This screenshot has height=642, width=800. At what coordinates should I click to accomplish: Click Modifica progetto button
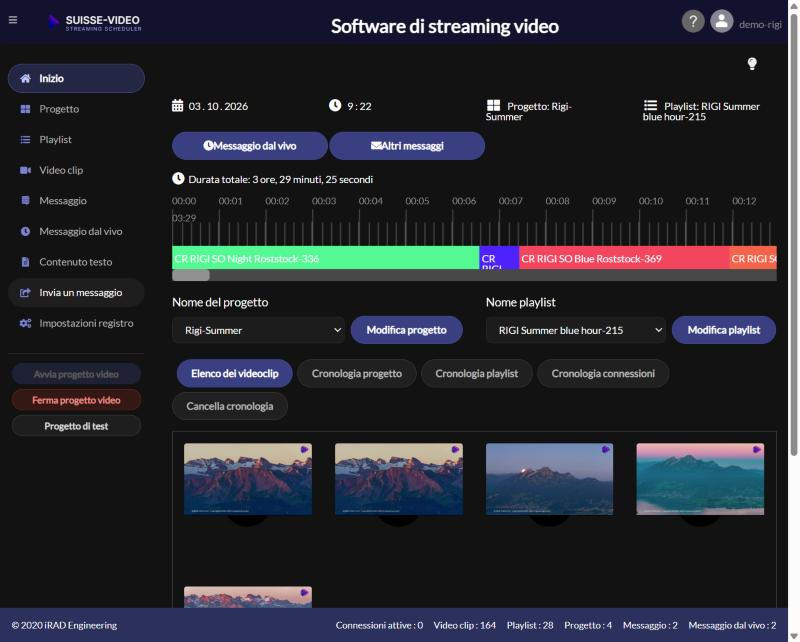(x=407, y=330)
